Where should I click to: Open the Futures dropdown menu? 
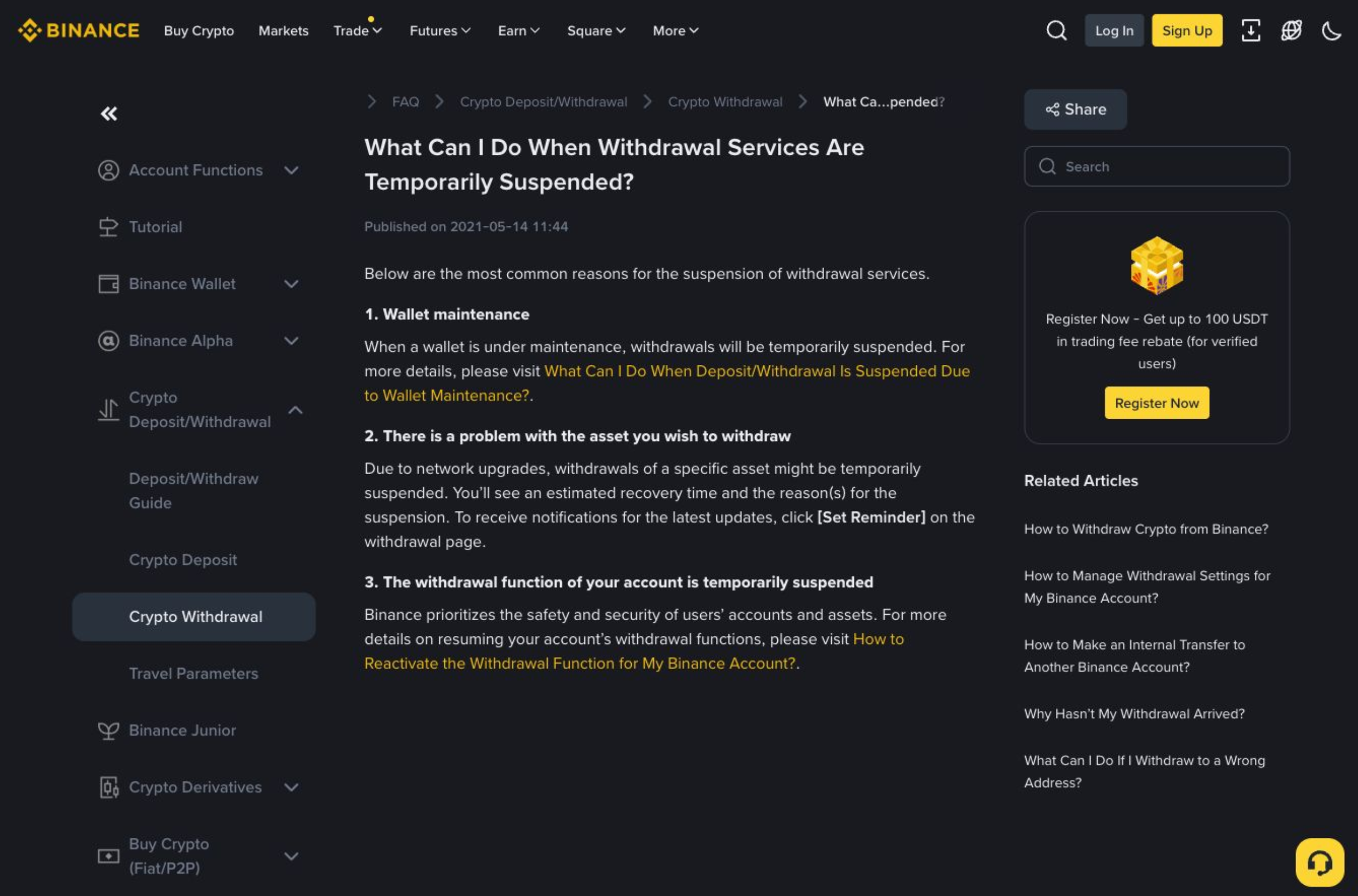point(440,30)
